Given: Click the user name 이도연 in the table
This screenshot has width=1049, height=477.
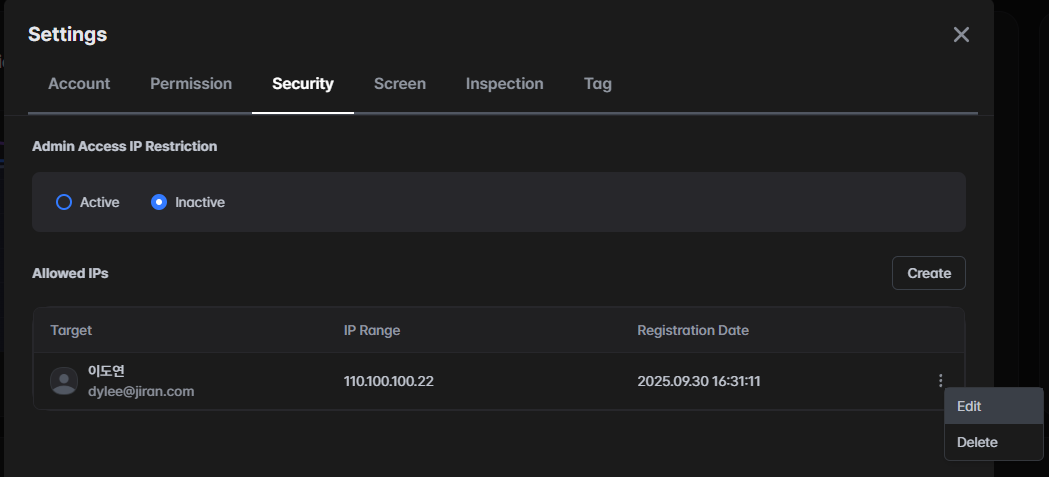Looking at the screenshot, I should click(106, 371).
